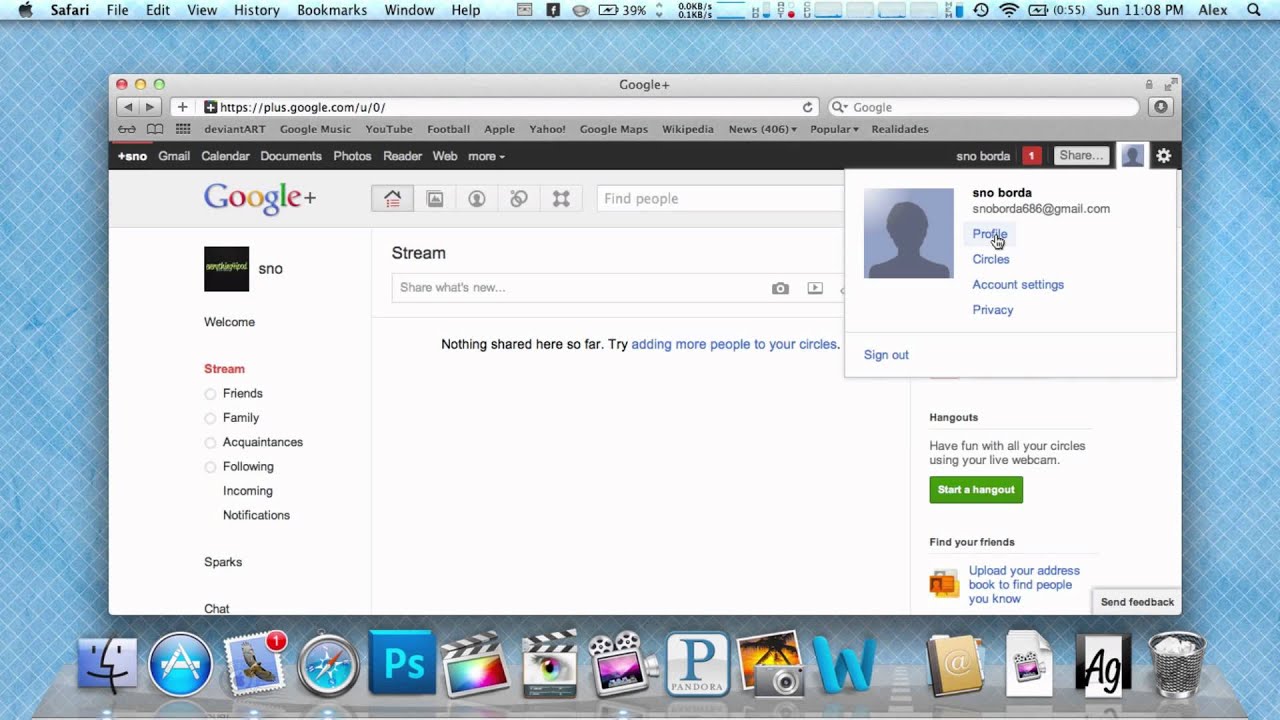Add a video via play icon
Screen dimensions: 1280x720
pos(815,288)
